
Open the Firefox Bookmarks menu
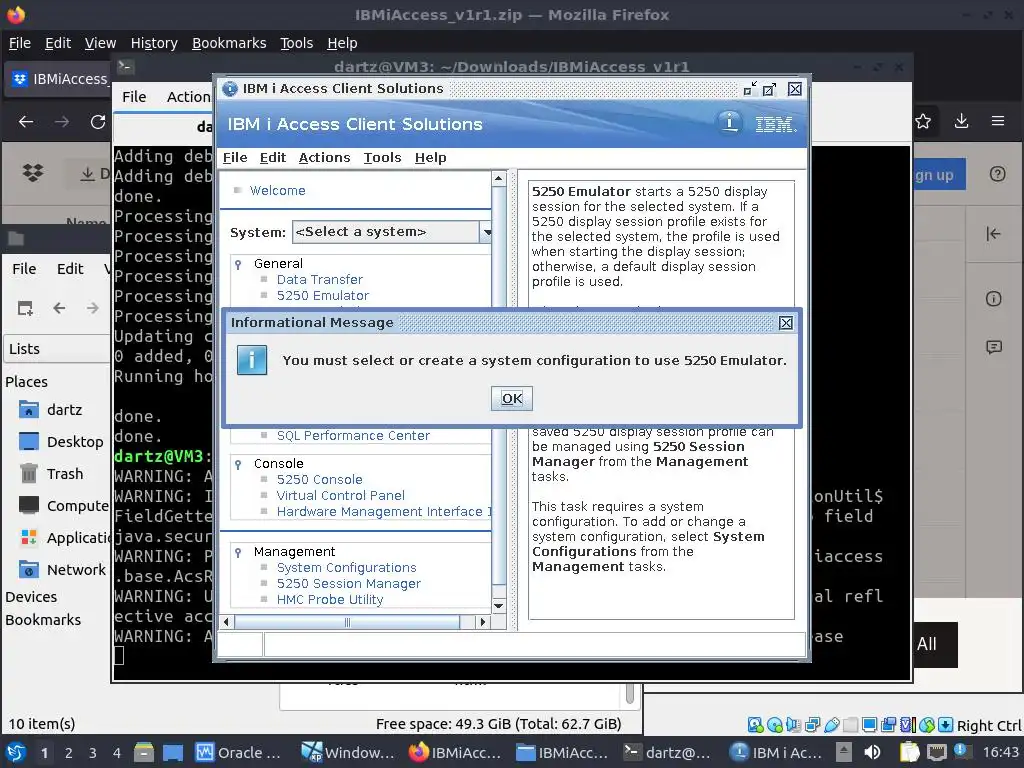tap(229, 43)
